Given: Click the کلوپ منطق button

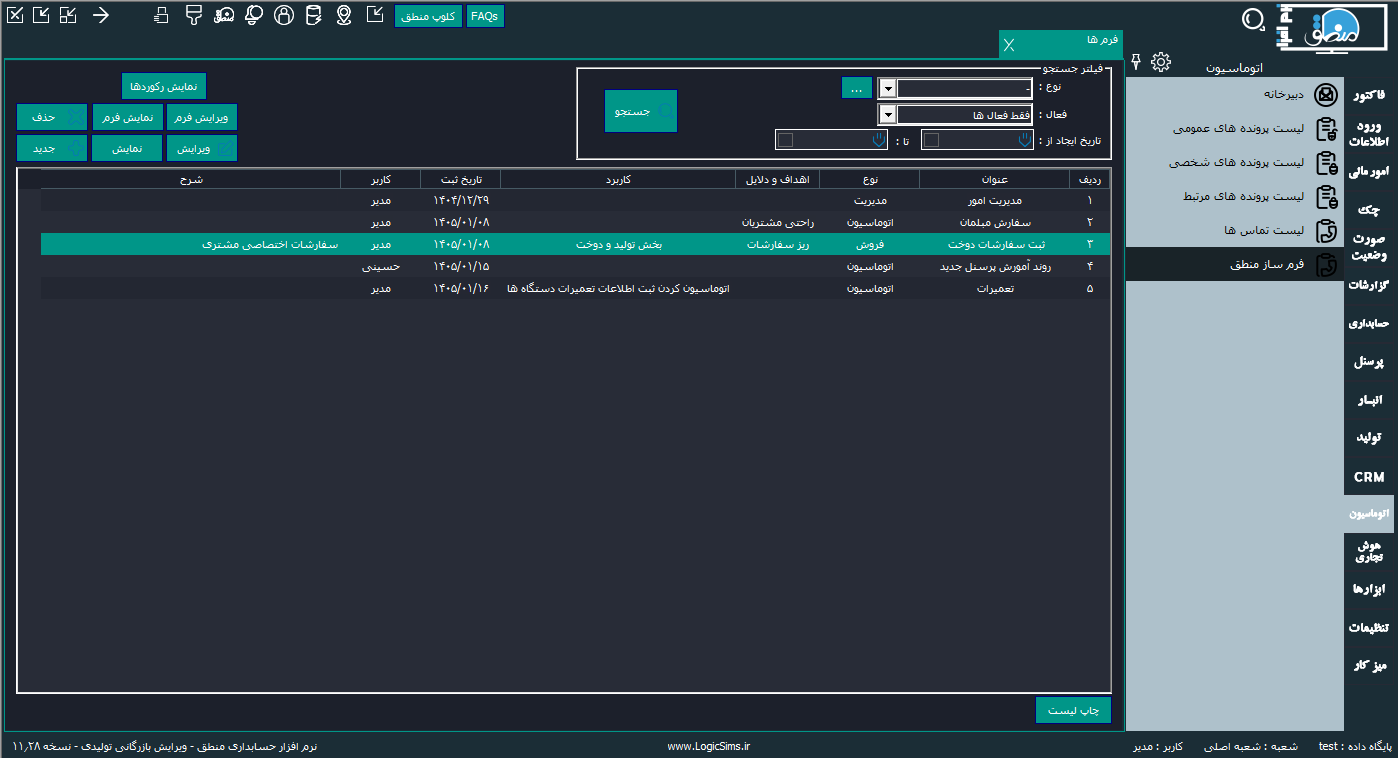Looking at the screenshot, I should [428, 16].
